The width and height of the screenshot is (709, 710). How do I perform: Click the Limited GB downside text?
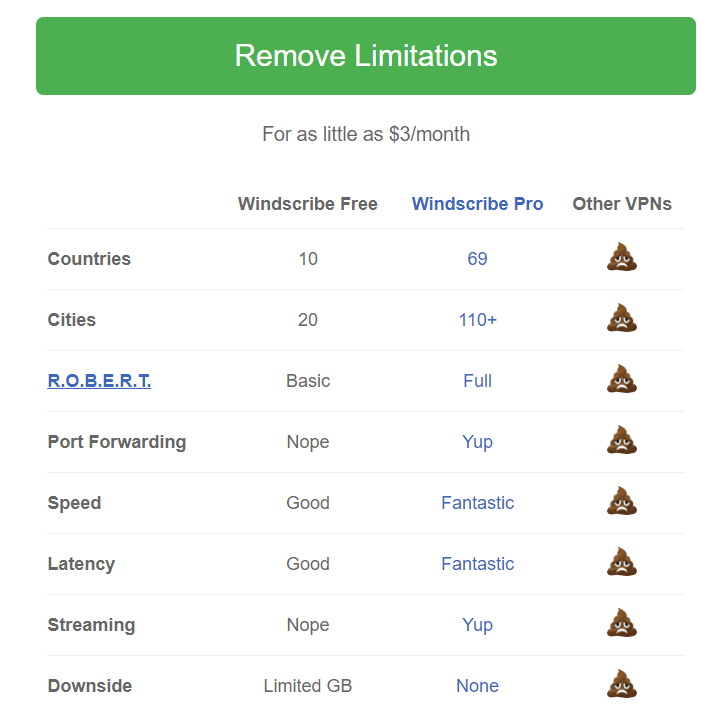click(307, 686)
